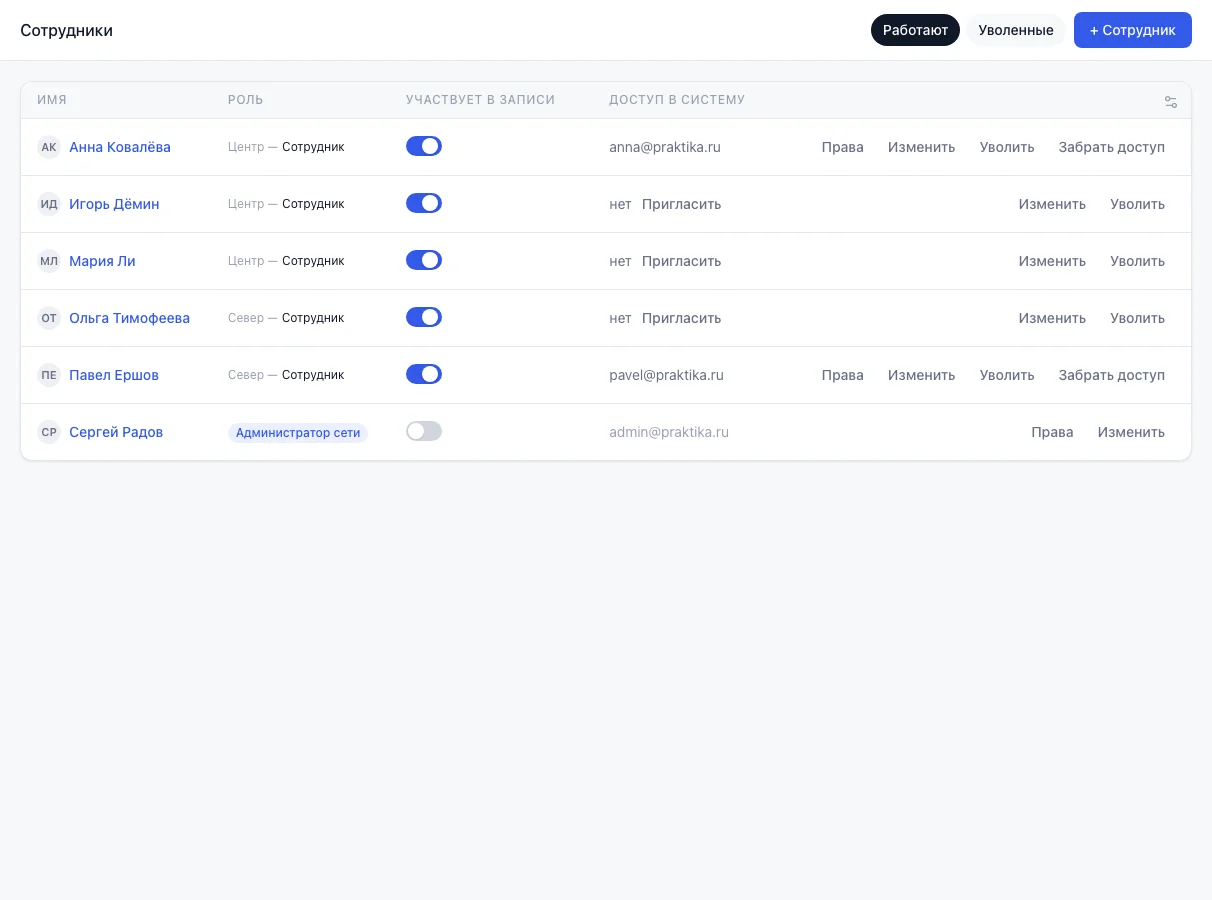Switch to the Работают tab
This screenshot has width=1212, height=900.
click(x=915, y=30)
